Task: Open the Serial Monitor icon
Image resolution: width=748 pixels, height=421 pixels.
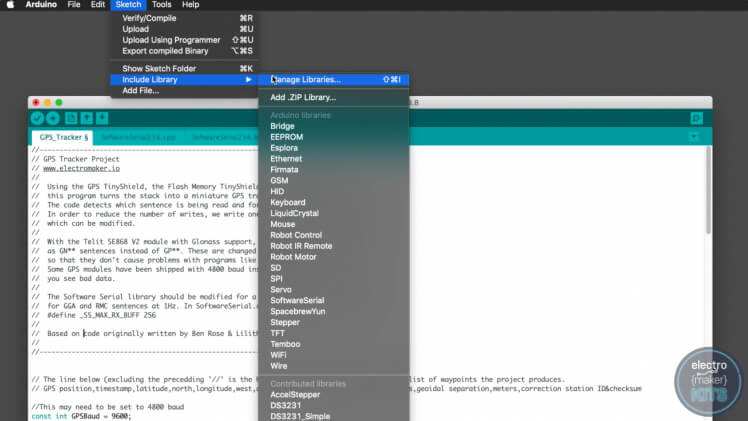Action: 696,118
